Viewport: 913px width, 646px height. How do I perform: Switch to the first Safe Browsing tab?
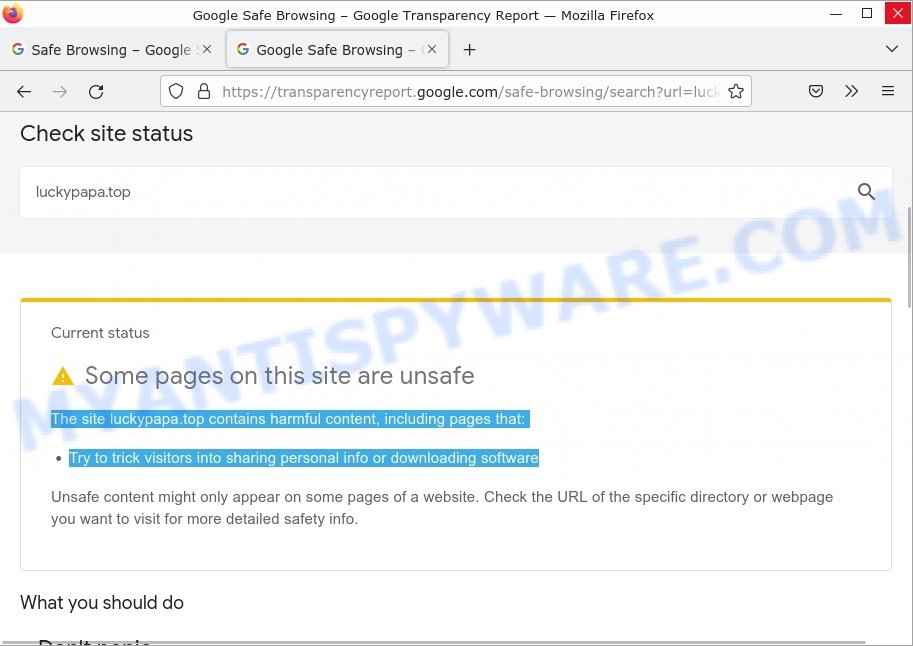(x=111, y=50)
